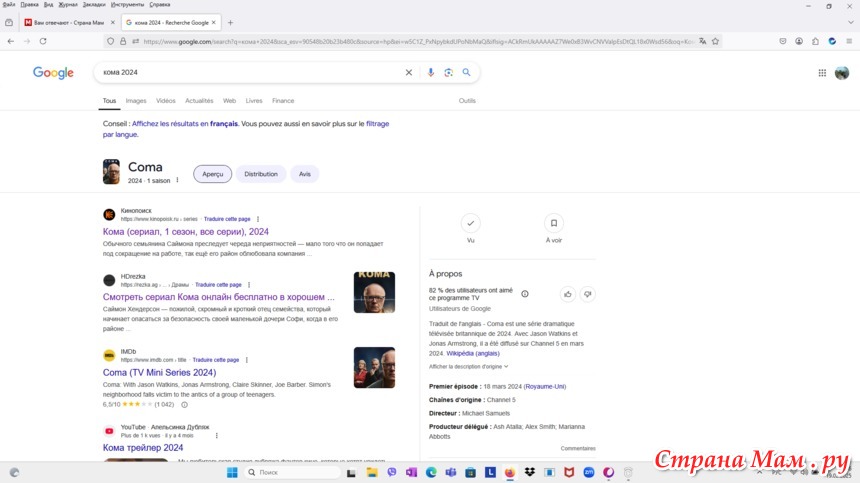Click the Commentaires feedback link

[578, 448]
